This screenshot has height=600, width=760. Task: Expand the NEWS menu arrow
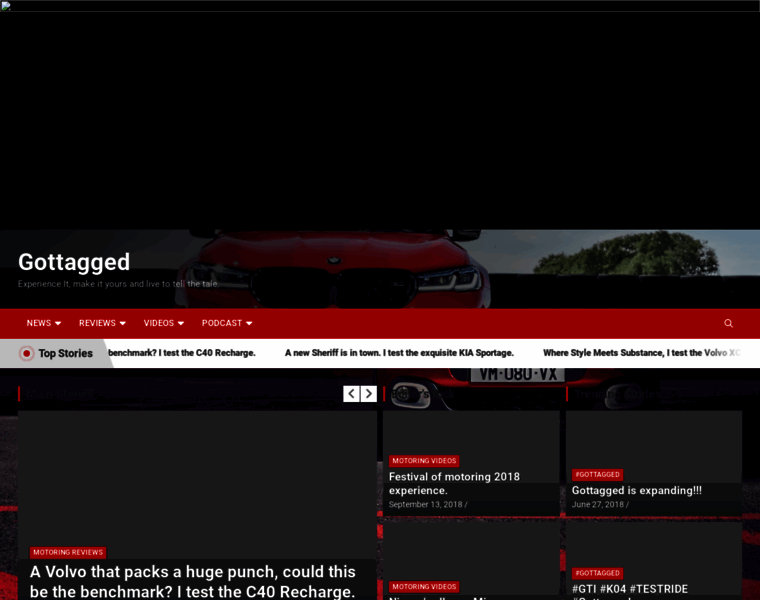coord(58,323)
